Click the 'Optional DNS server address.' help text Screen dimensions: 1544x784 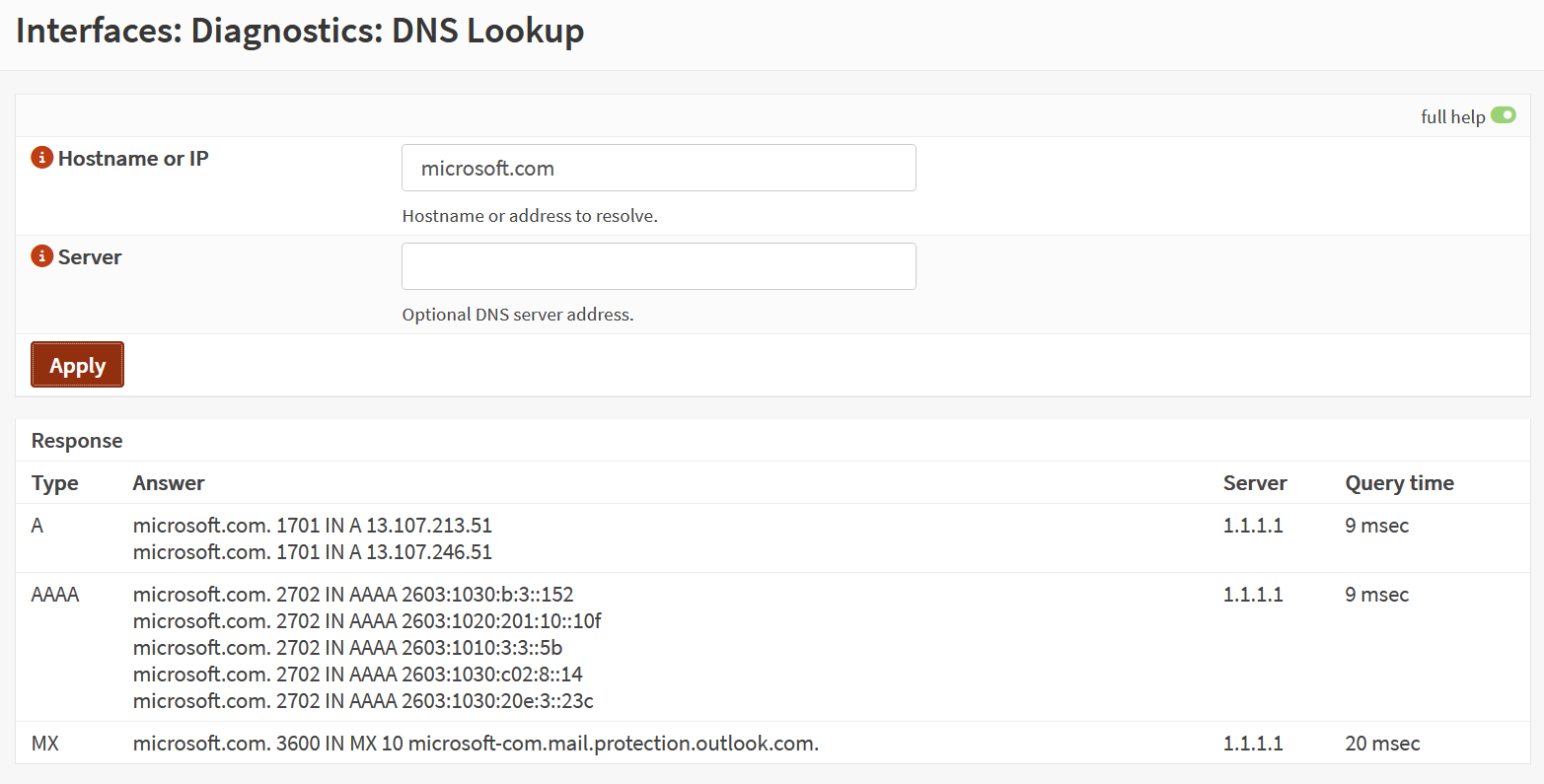point(518,315)
